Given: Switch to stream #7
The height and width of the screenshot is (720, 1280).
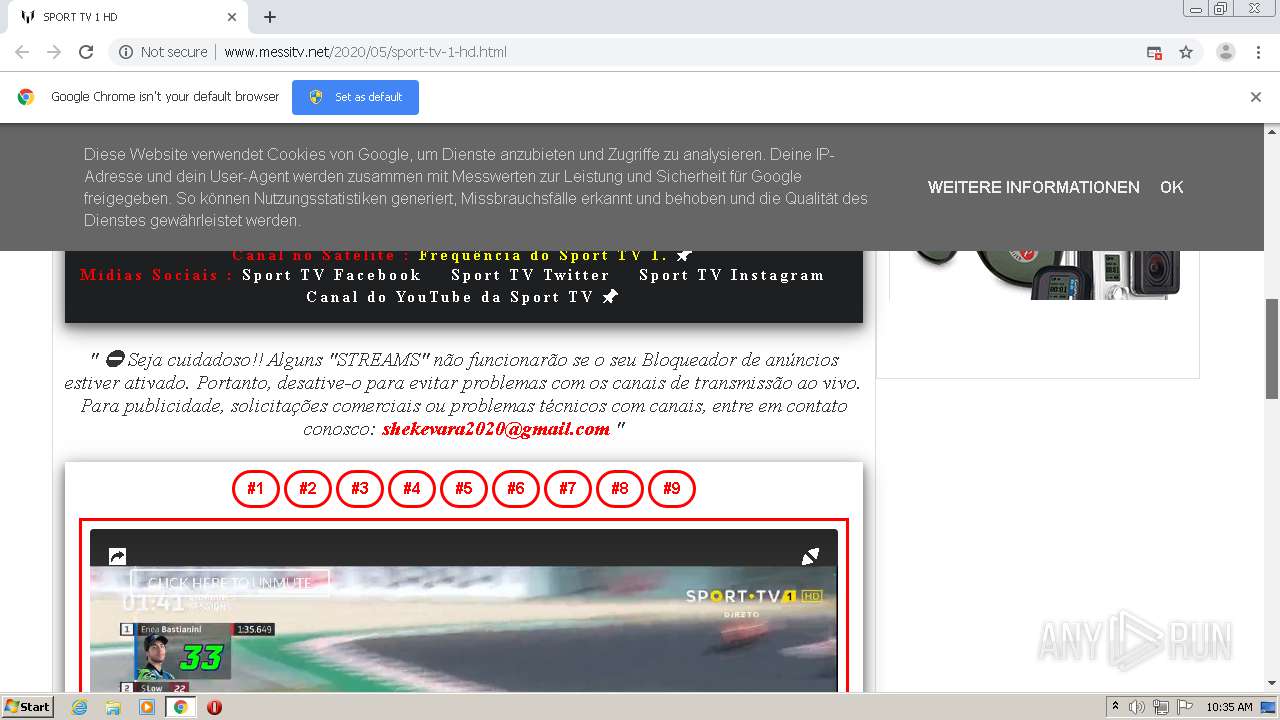Looking at the screenshot, I should point(568,489).
